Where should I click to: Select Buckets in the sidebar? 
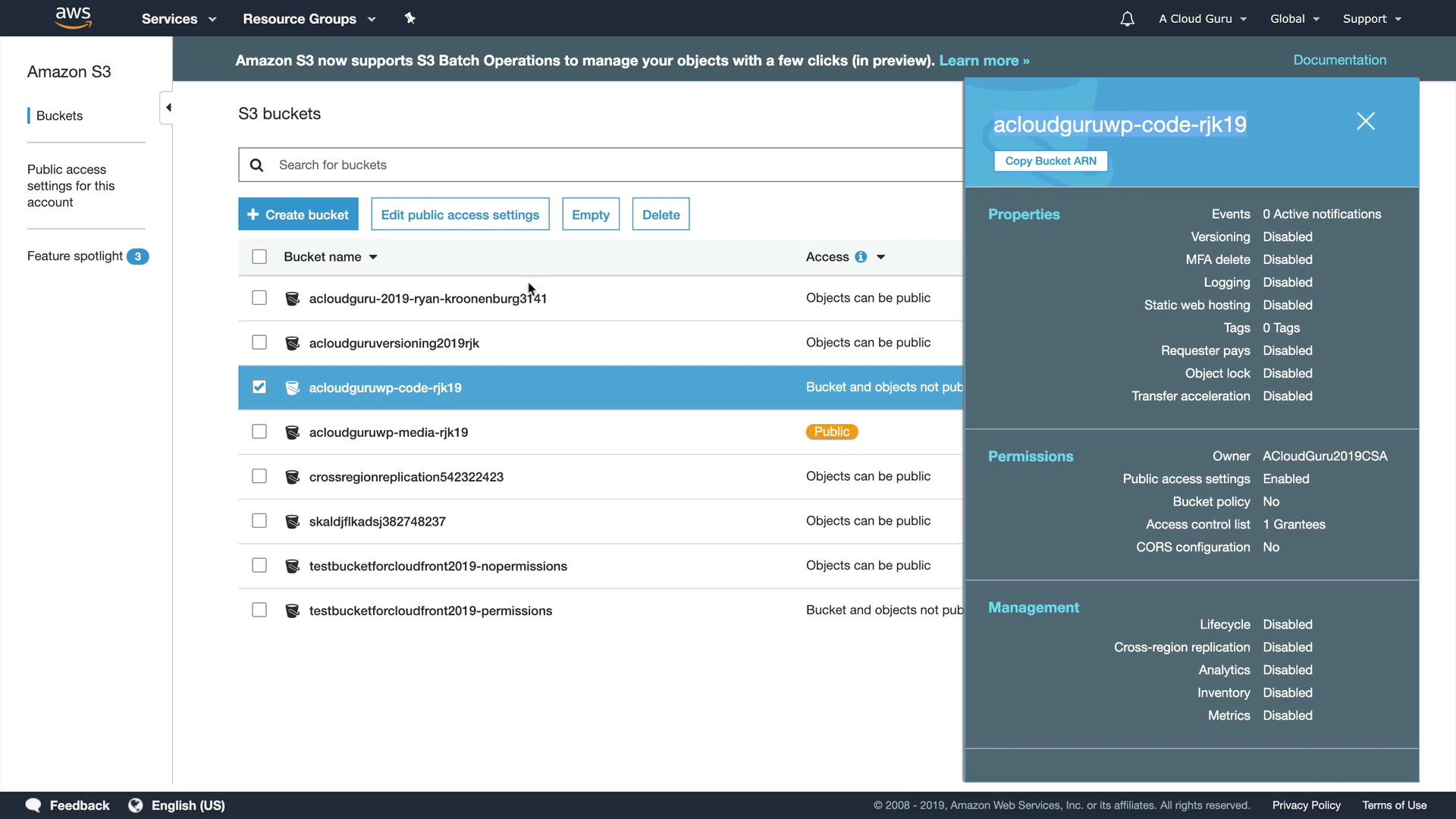coord(59,116)
